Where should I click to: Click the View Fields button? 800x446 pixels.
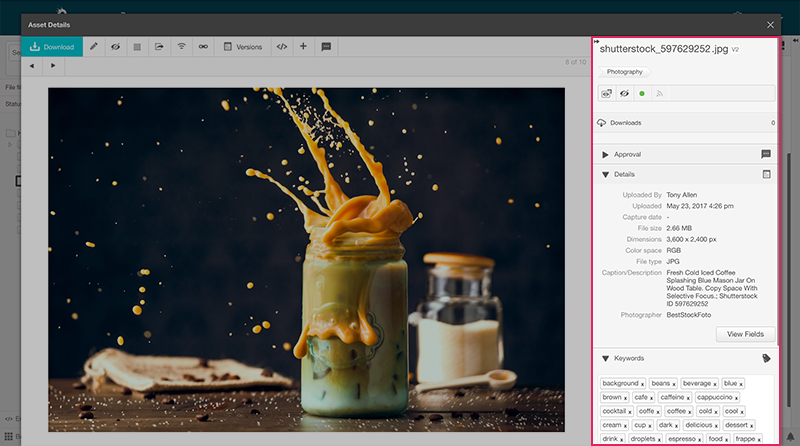[x=745, y=334]
